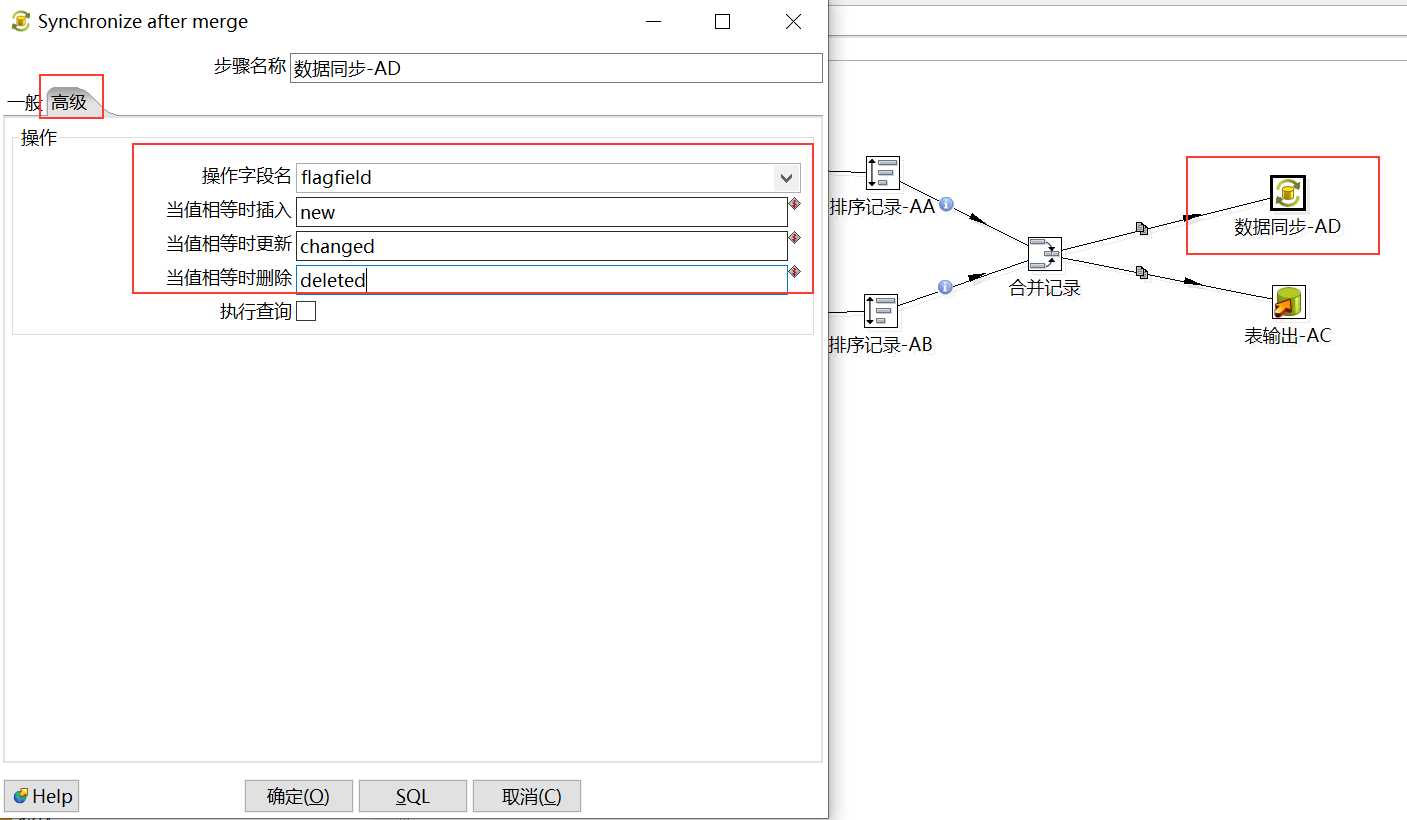1407x820 pixels.
Task: Click the 排序记录-AB label on canvas
Action: [x=880, y=345]
